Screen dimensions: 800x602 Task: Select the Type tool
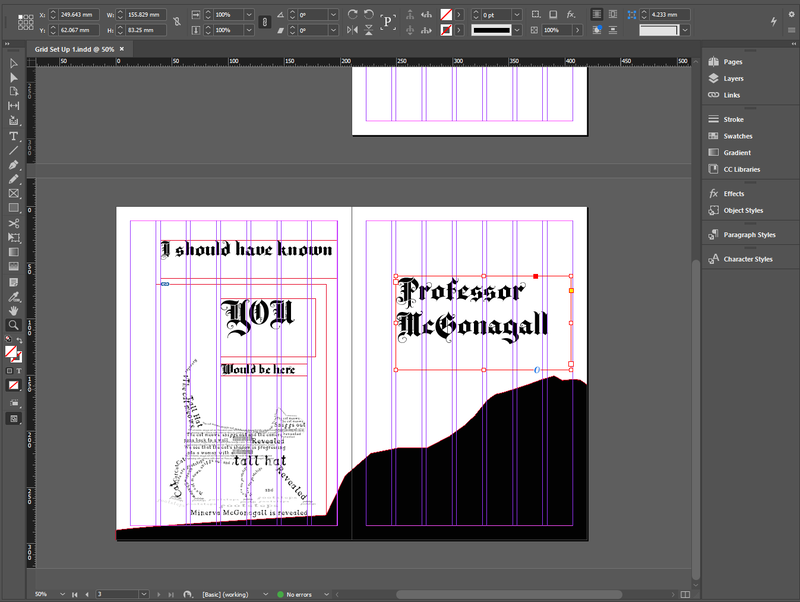tap(14, 136)
